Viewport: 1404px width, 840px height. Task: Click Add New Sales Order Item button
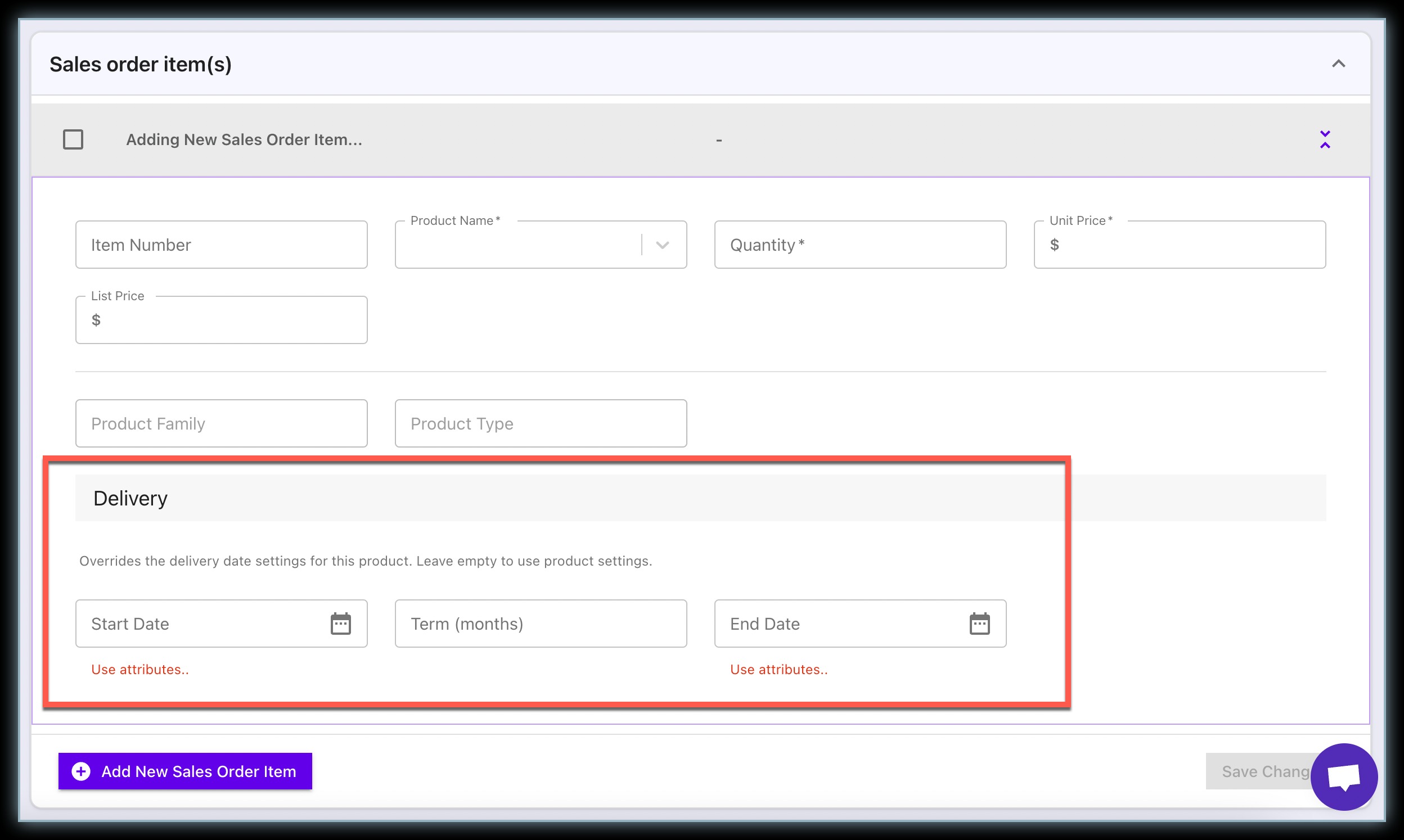(x=185, y=771)
